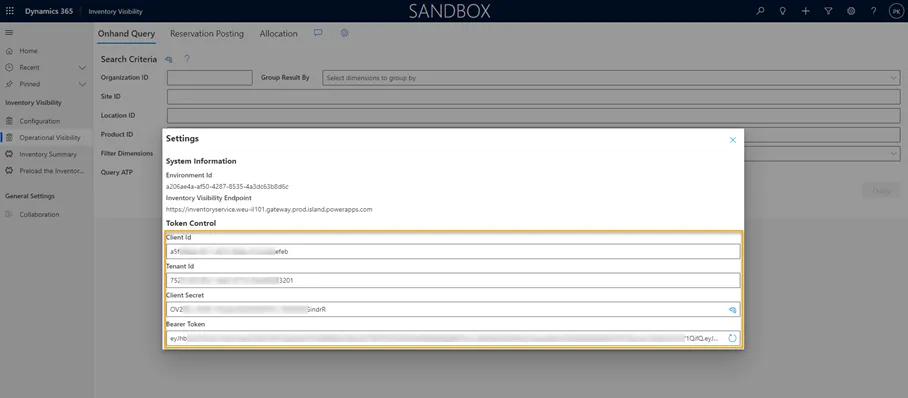Click the feedback speech bubble icon

coord(318,33)
